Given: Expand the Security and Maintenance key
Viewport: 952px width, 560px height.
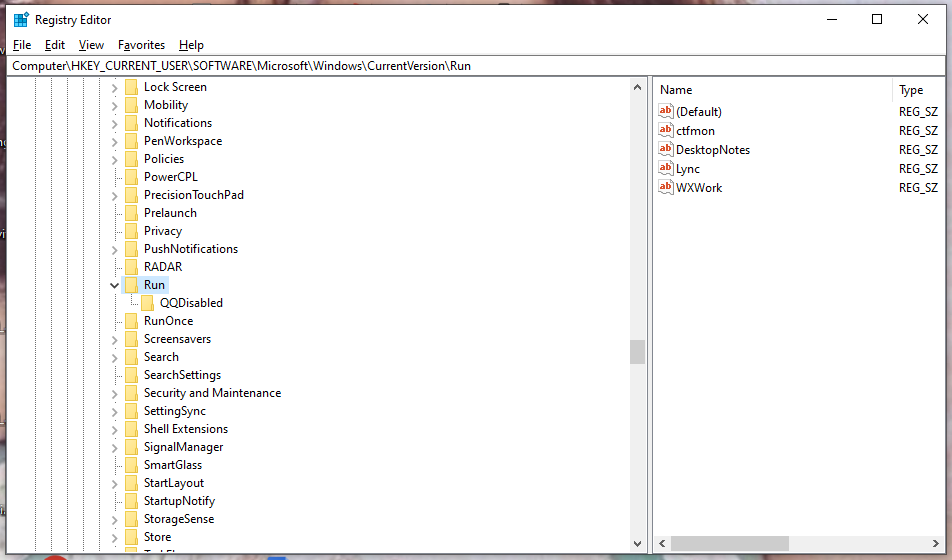Looking at the screenshot, I should point(114,394).
